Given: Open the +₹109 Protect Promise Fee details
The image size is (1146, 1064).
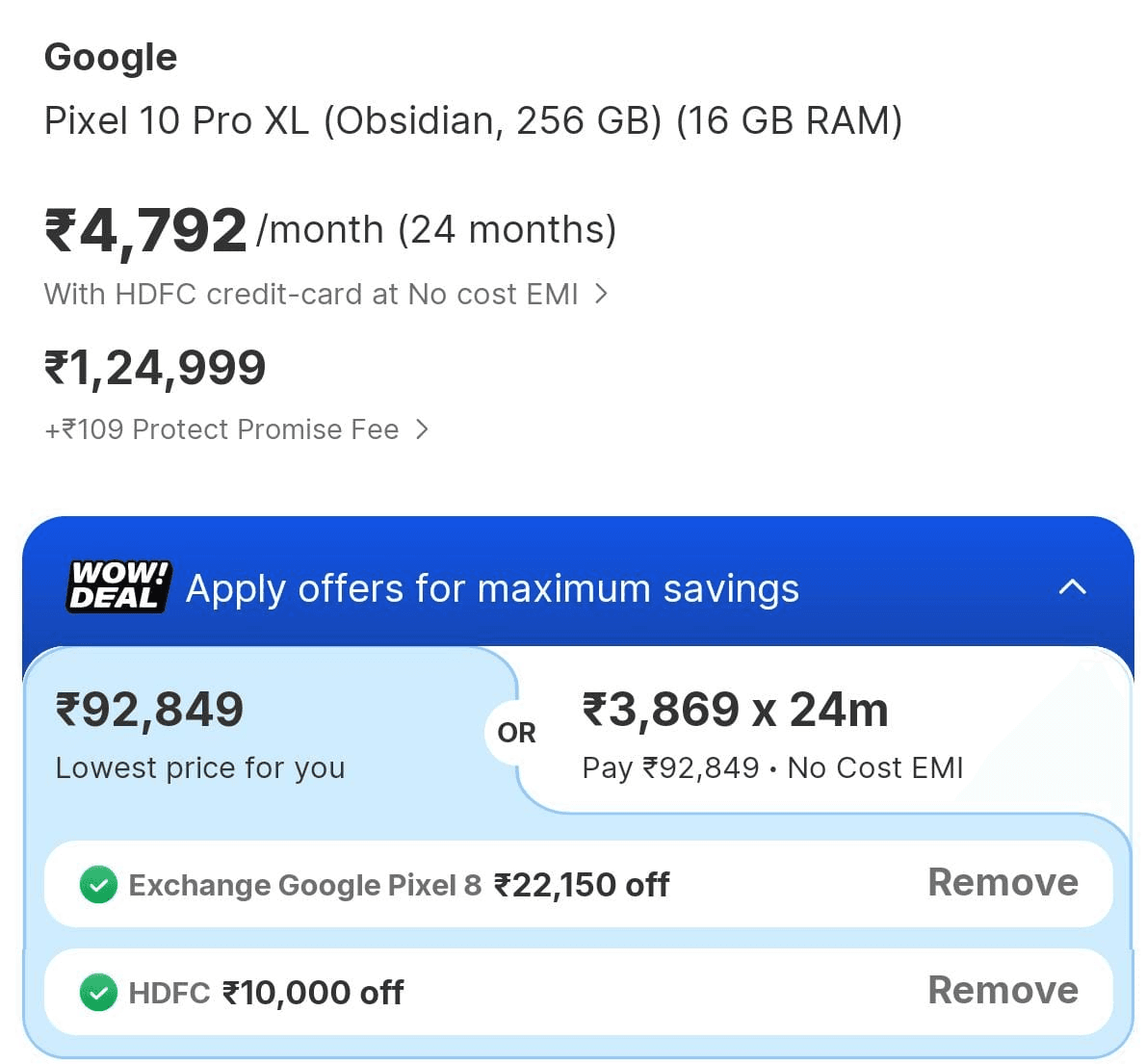Looking at the screenshot, I should pos(221,429).
